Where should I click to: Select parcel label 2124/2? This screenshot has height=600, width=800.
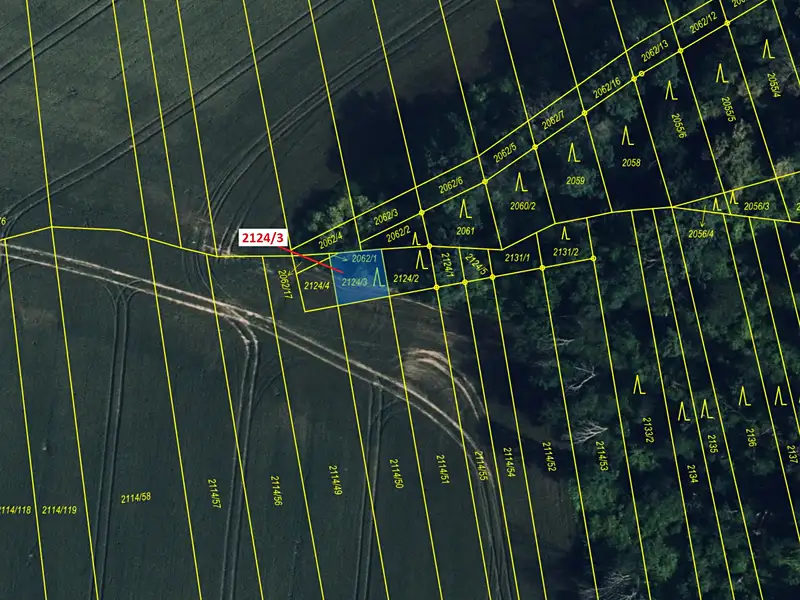406,279
